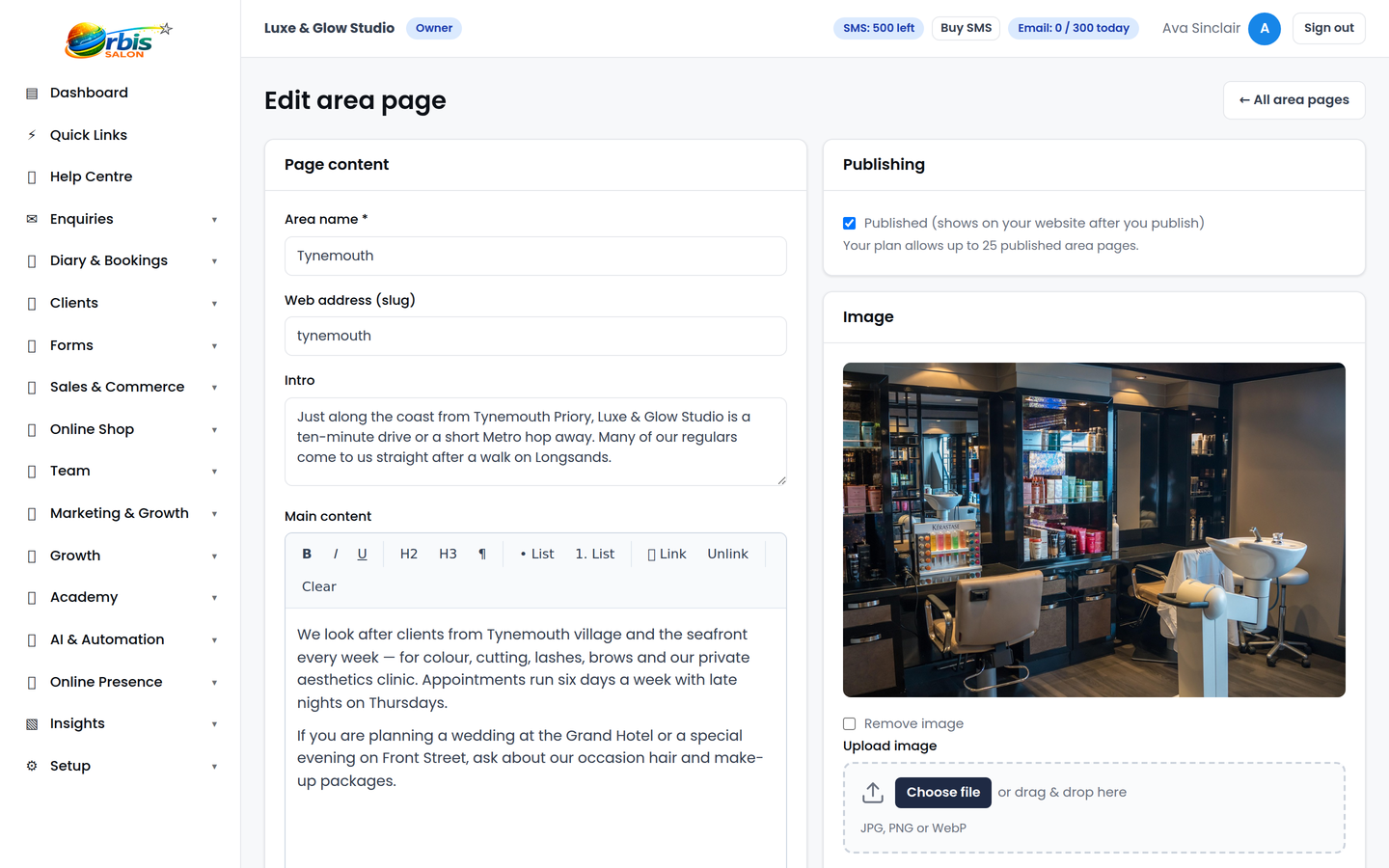Insert a numbered list
Viewport: 1389px width, 868px height.
pyautogui.click(x=594, y=554)
